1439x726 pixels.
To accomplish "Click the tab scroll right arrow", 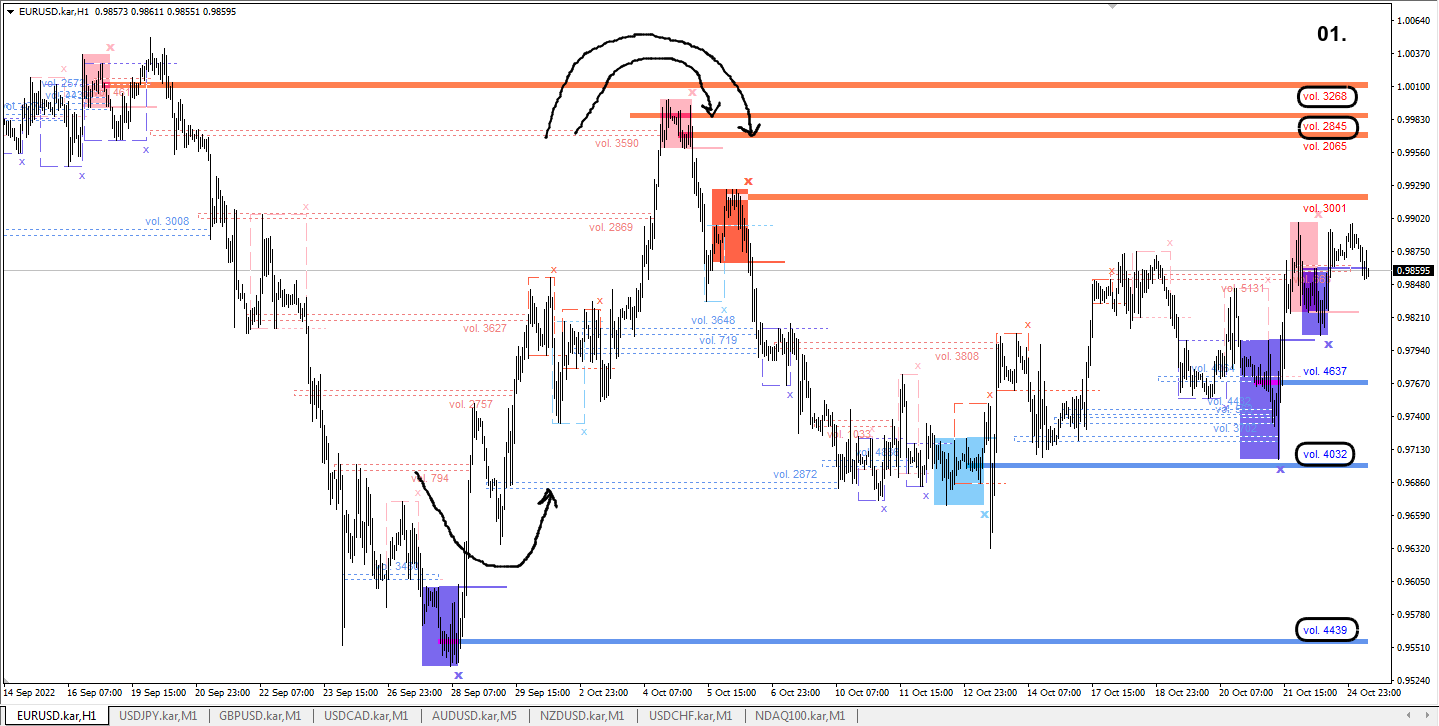I will tap(1425, 716).
